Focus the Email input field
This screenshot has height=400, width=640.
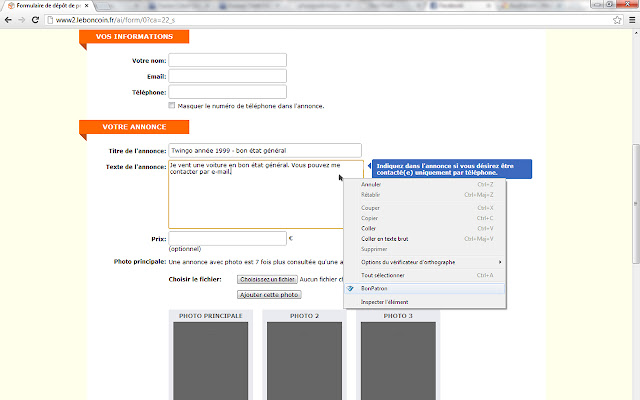[x=227, y=76]
